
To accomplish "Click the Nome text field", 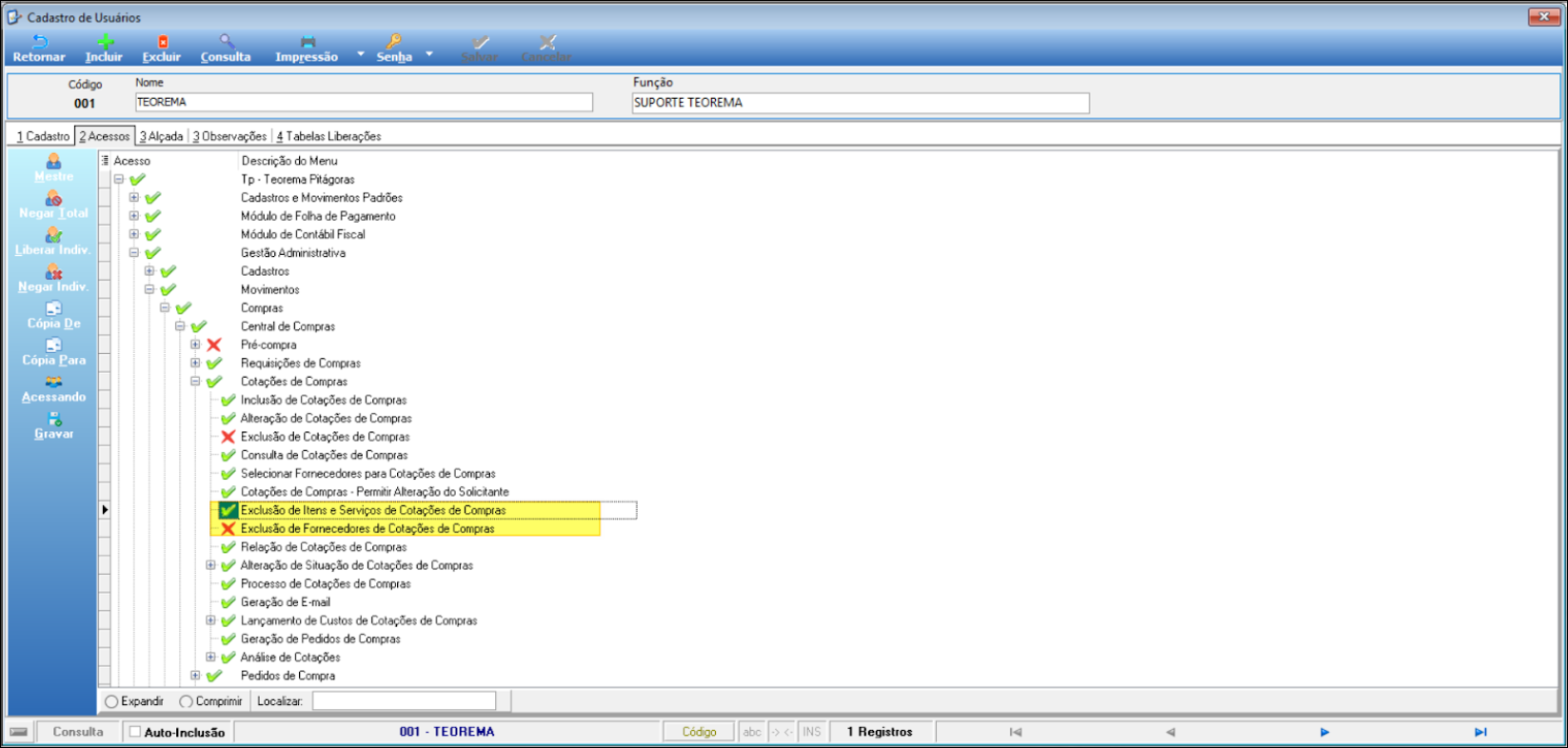I will pos(364,102).
